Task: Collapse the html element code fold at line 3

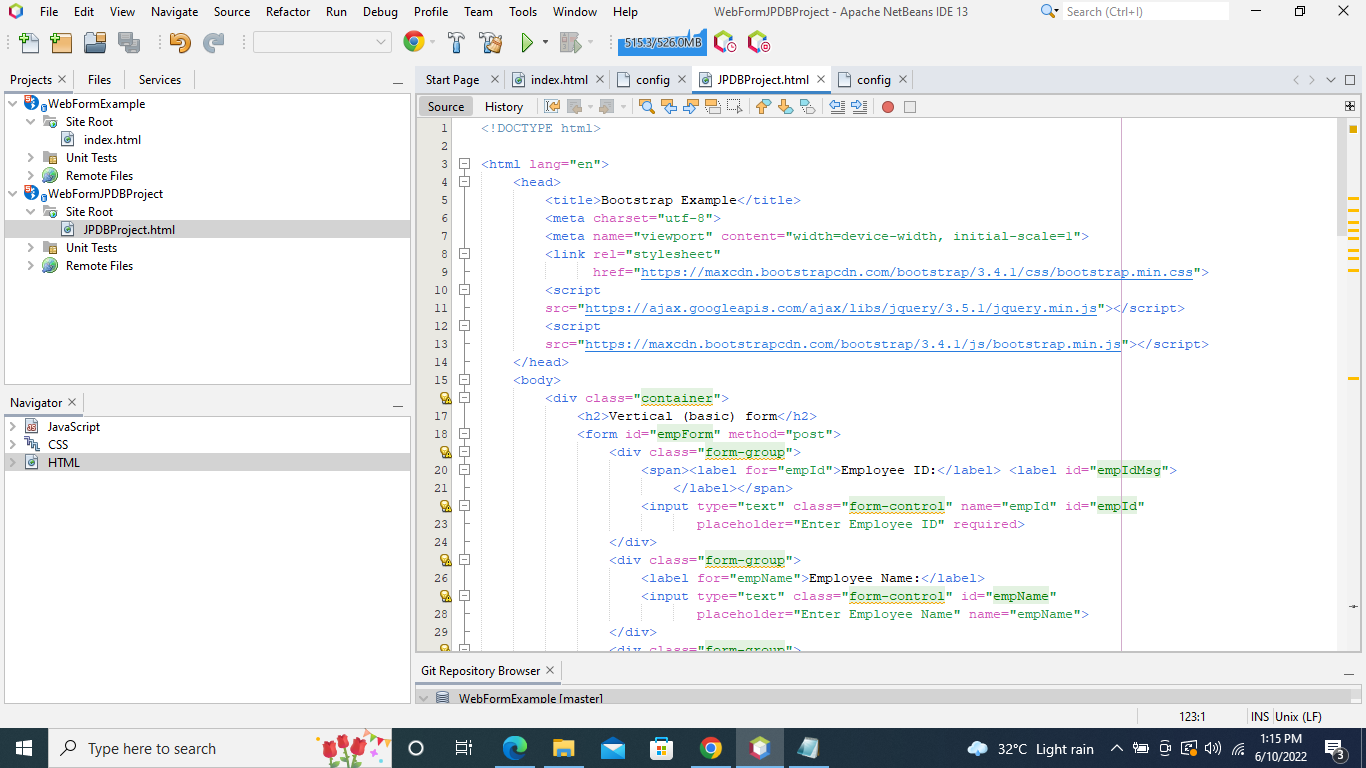Action: (x=464, y=163)
